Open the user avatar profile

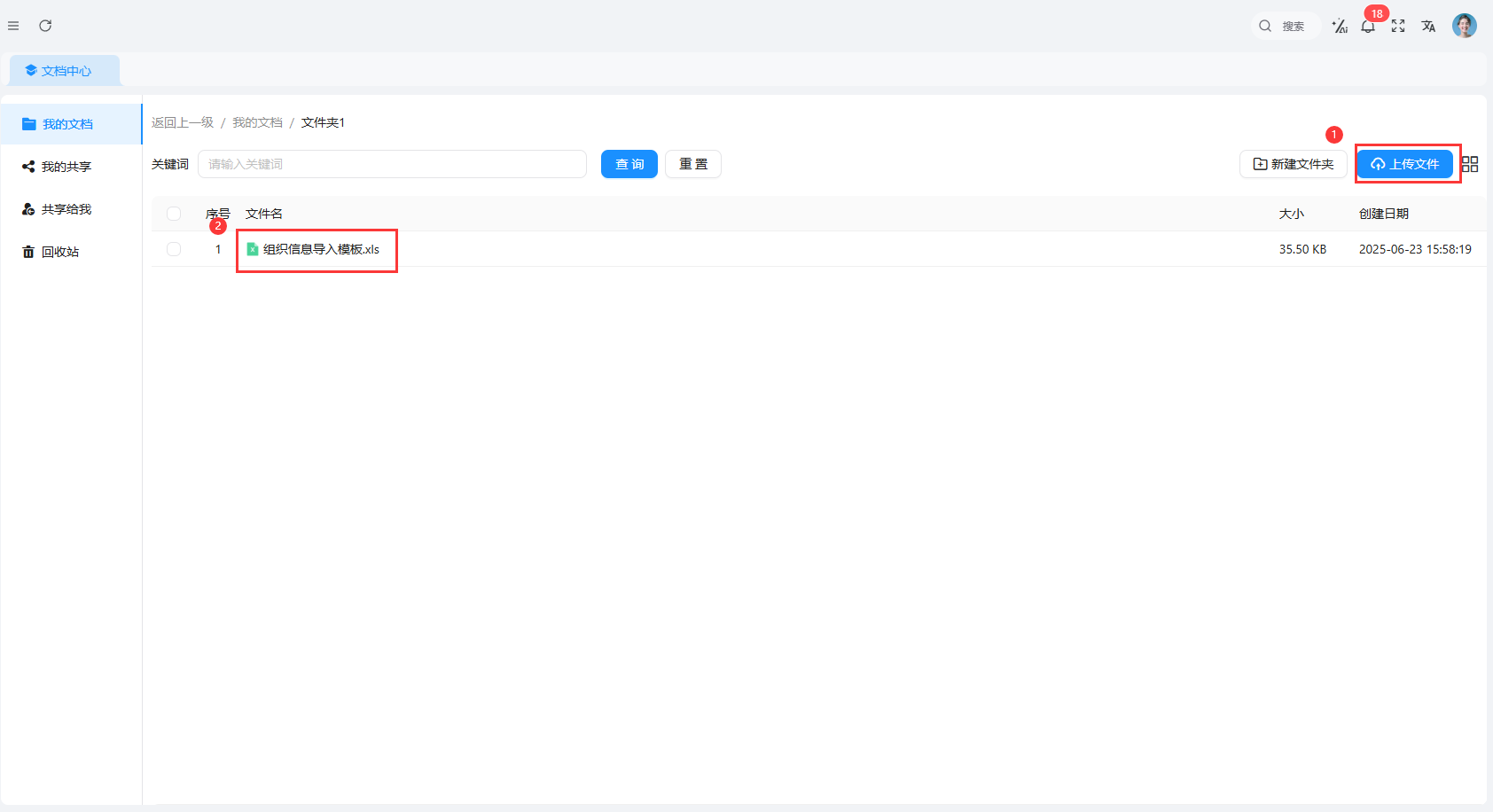(x=1465, y=26)
